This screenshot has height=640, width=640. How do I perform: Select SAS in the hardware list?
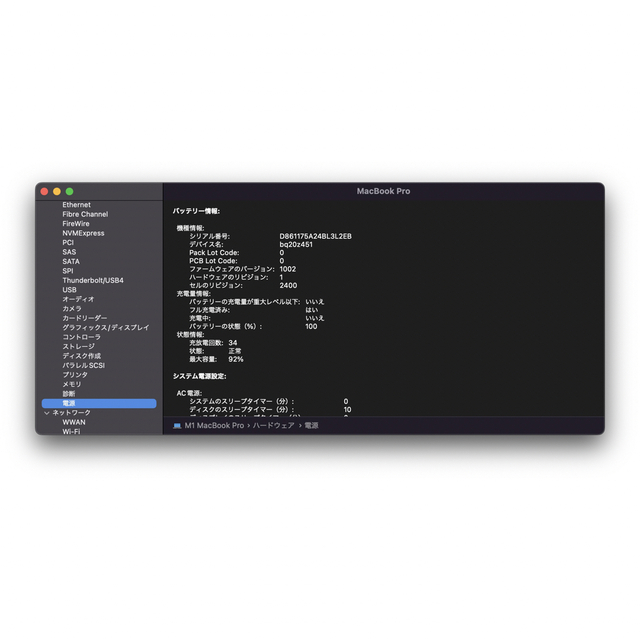pyautogui.click(x=69, y=252)
